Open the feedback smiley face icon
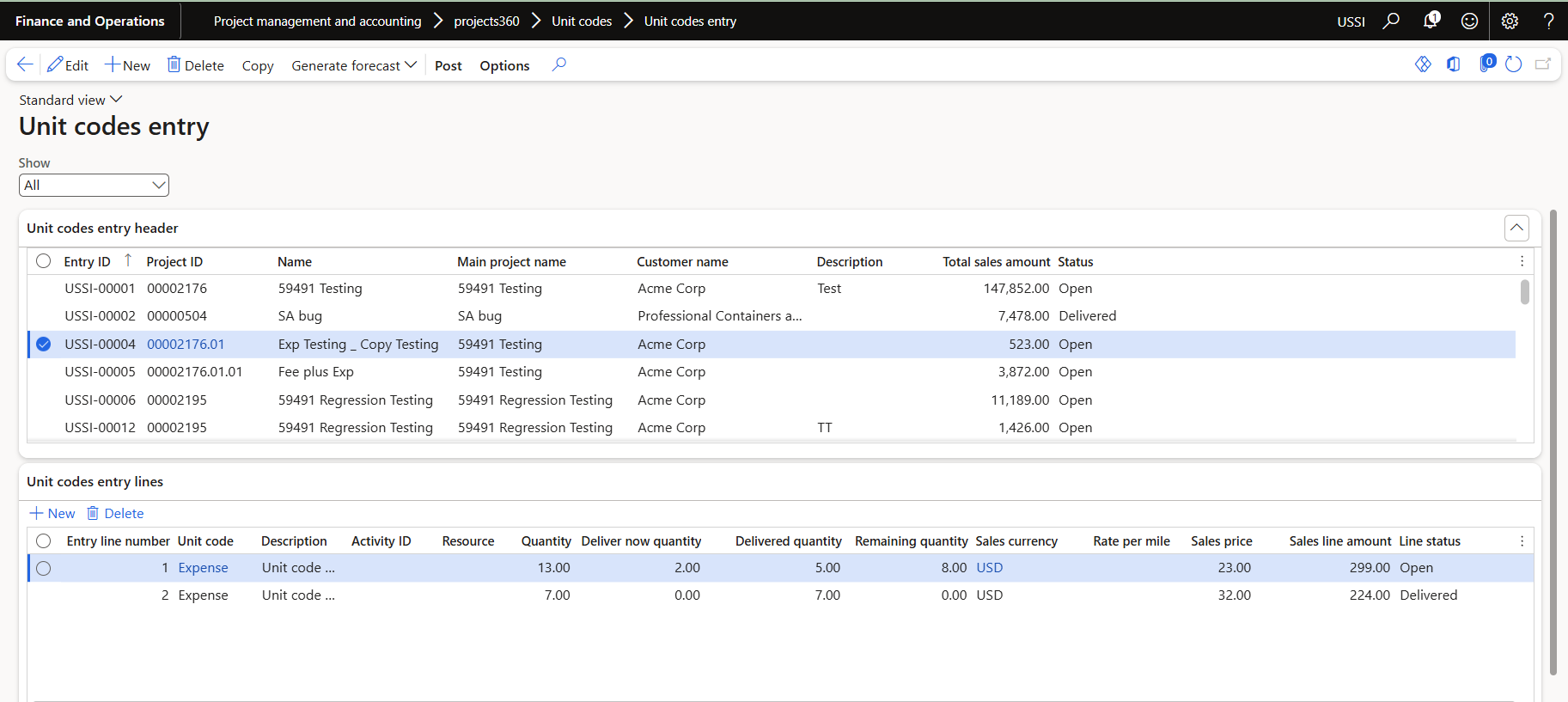This screenshot has width=1568, height=702. click(x=1469, y=21)
